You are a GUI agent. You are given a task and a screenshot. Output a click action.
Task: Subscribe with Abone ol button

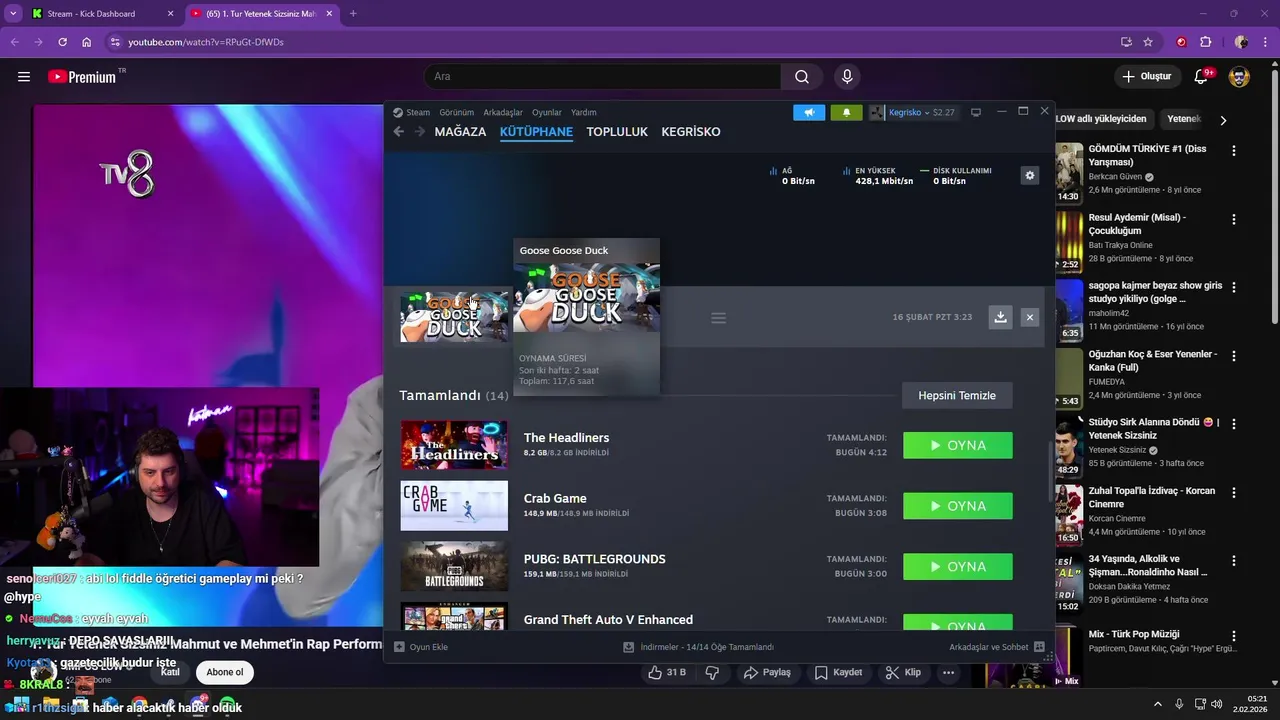pos(225,672)
